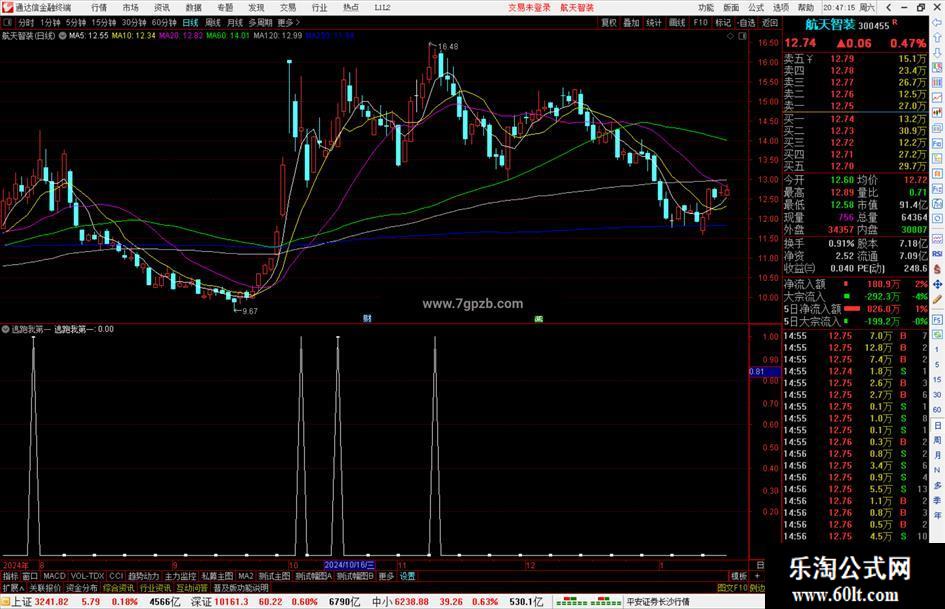Click the line chart icon in right sidebar
This screenshot has height=609, width=945.
[x=937, y=98]
